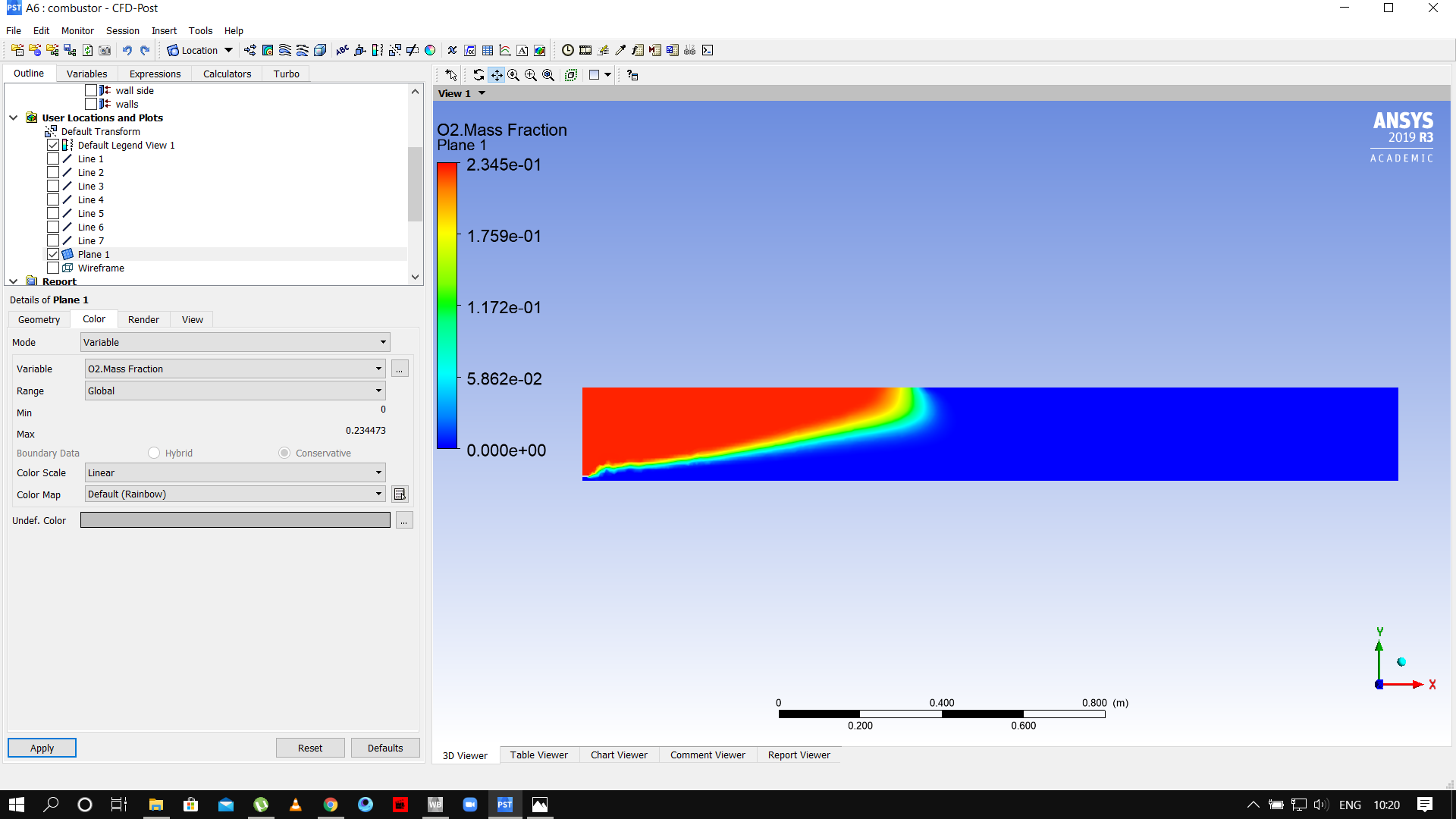Enable the Wireframe checkbox
The width and height of the screenshot is (1456, 819).
click(53, 268)
